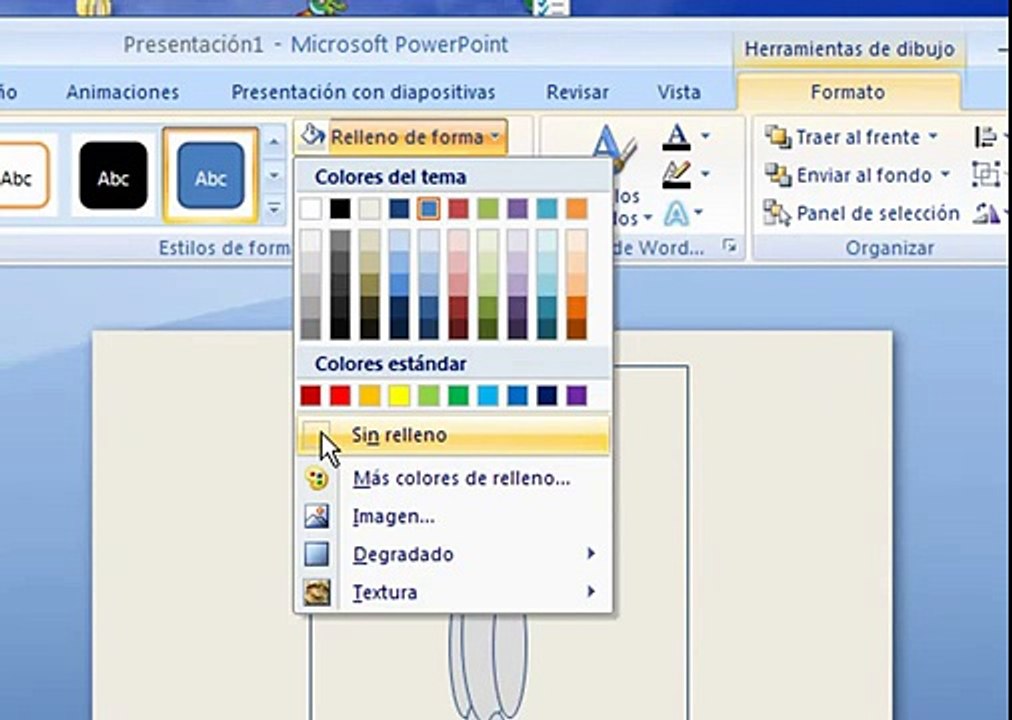This screenshot has width=1012, height=720.
Task: Open Enviar al fondo dropdown arrow
Action: 945,175
